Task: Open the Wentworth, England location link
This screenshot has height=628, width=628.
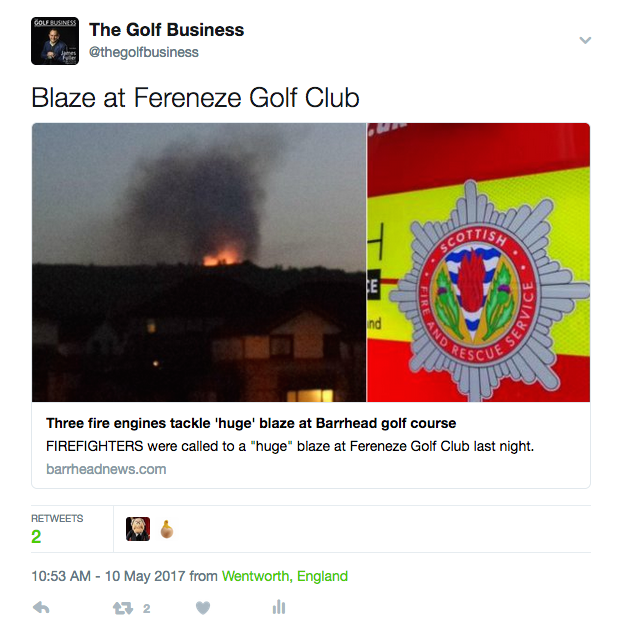Action: pos(285,576)
